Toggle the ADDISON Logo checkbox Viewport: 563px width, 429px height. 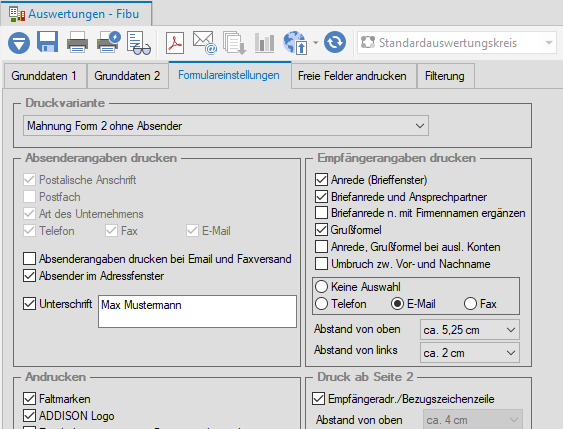click(29, 415)
